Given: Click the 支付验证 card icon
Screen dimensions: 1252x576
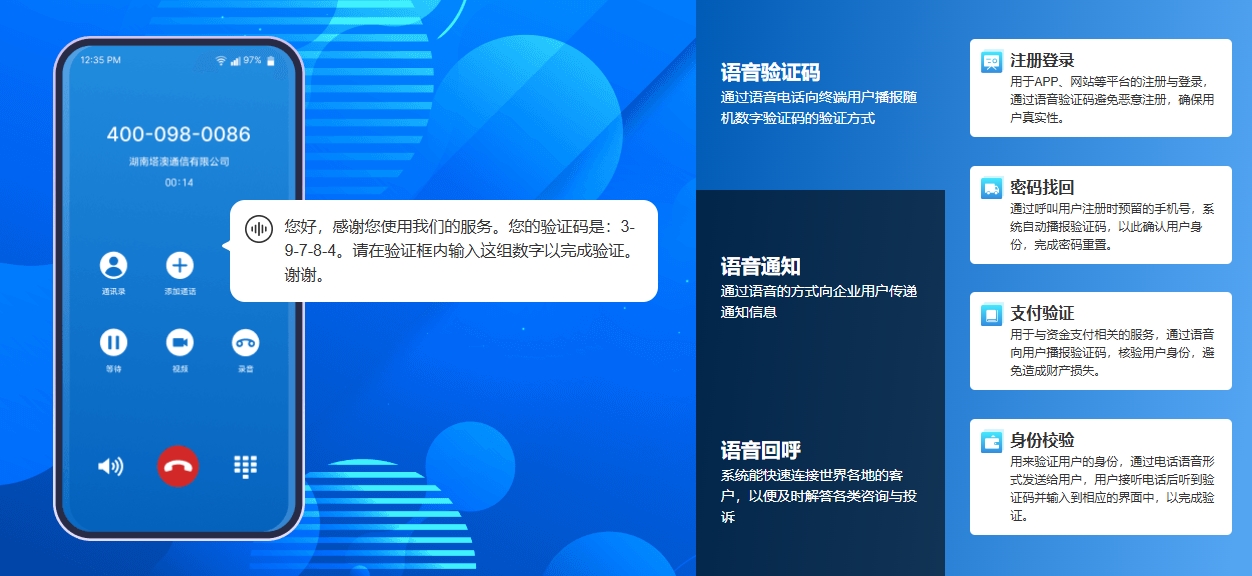Looking at the screenshot, I should pyautogui.click(x=991, y=314).
